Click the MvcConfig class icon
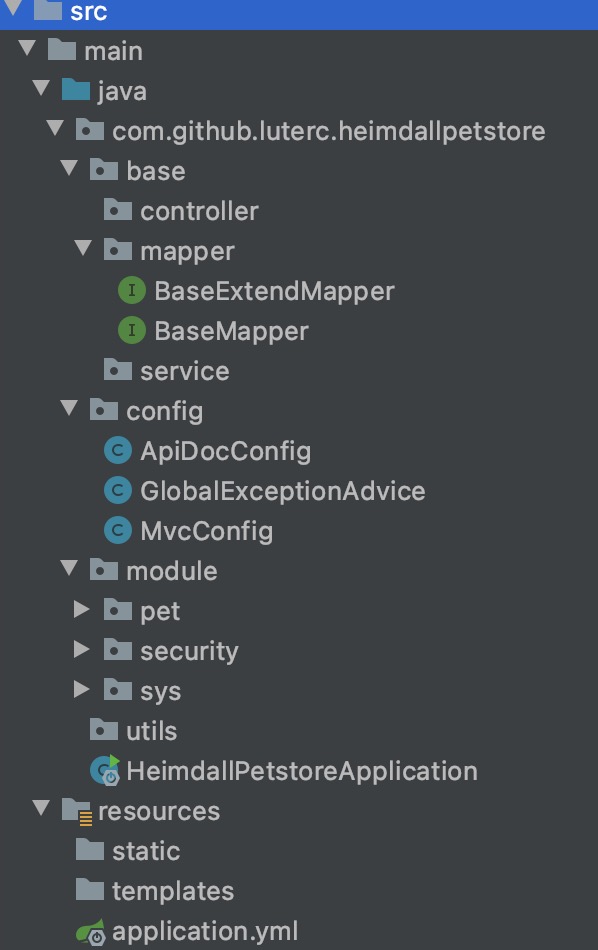 pos(118,531)
